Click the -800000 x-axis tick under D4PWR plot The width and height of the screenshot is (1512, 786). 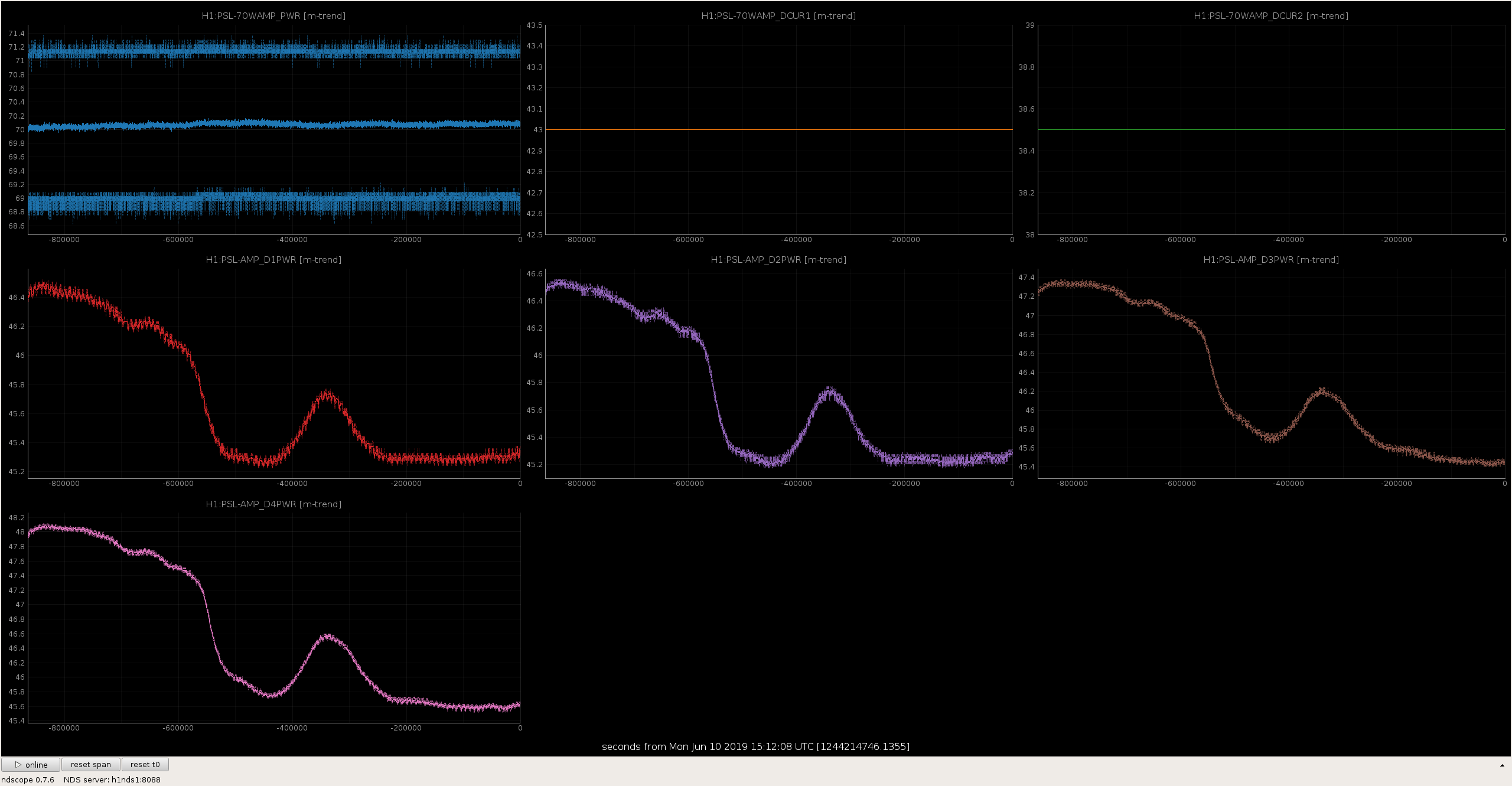[x=64, y=728]
